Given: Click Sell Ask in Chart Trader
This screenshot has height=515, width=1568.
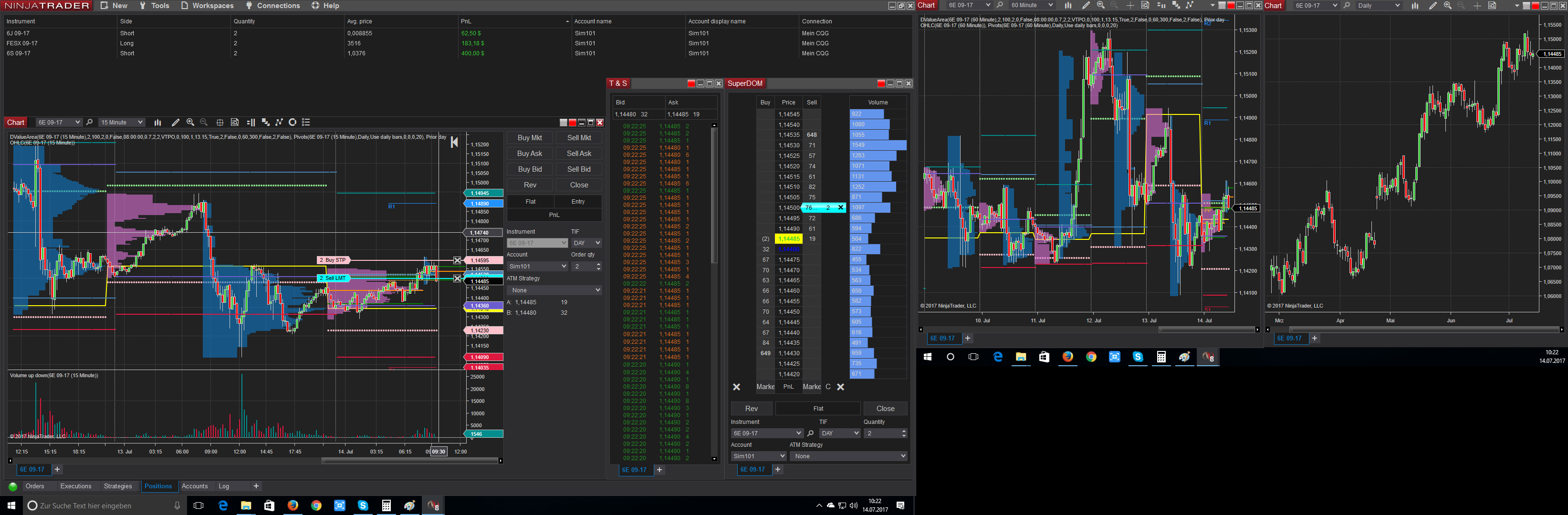Looking at the screenshot, I should coord(579,154).
